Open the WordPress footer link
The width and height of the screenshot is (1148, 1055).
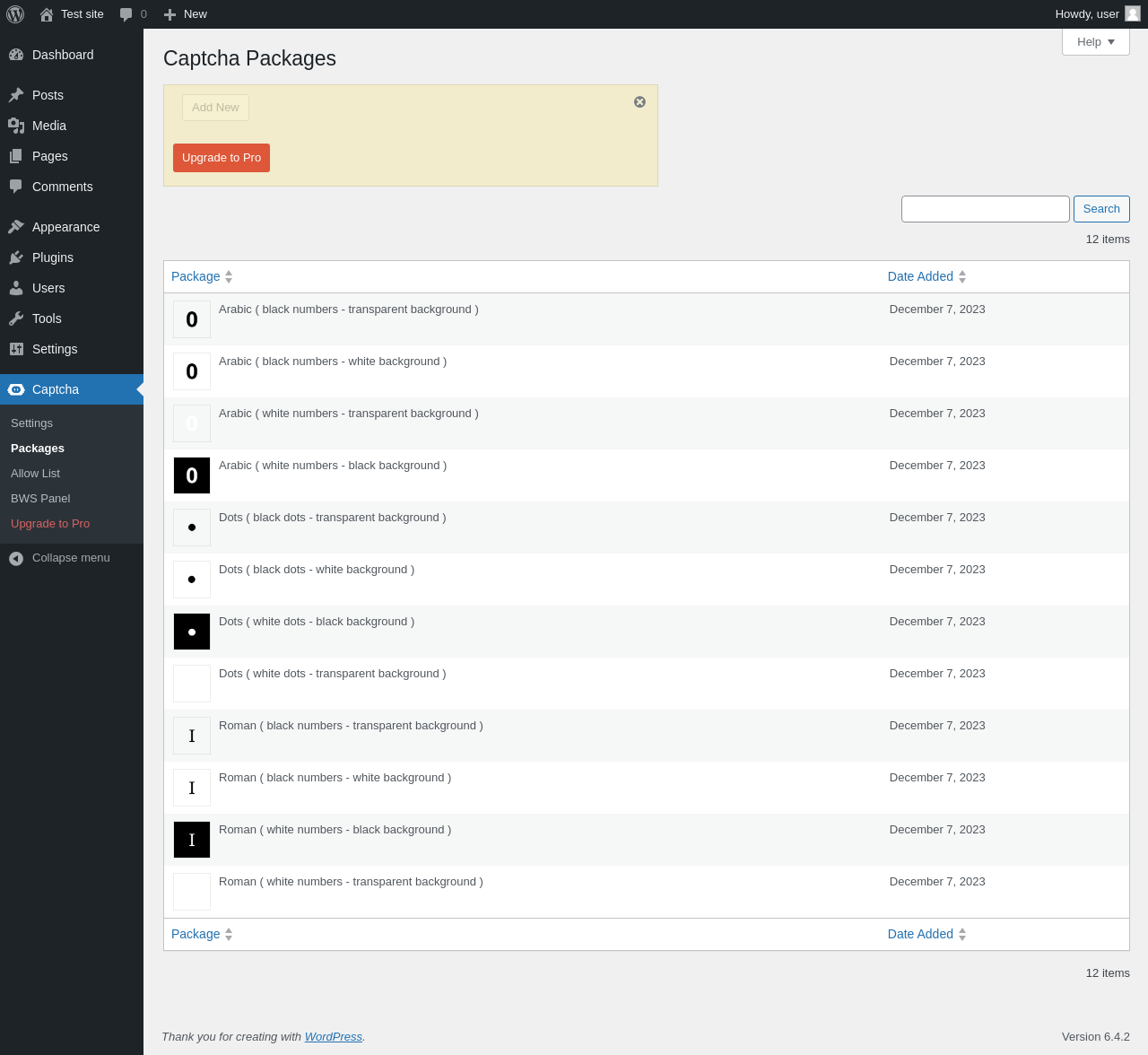click(333, 1036)
